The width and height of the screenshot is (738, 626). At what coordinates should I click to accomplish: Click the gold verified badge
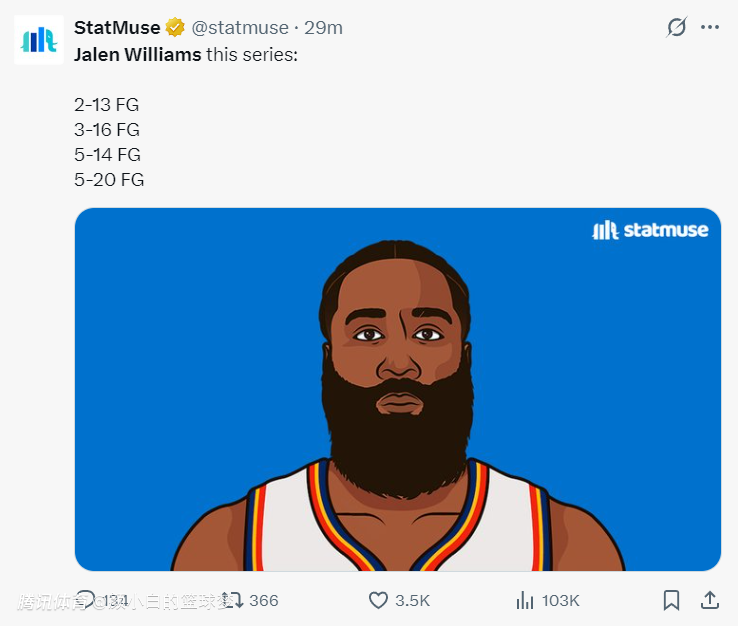pos(175,28)
